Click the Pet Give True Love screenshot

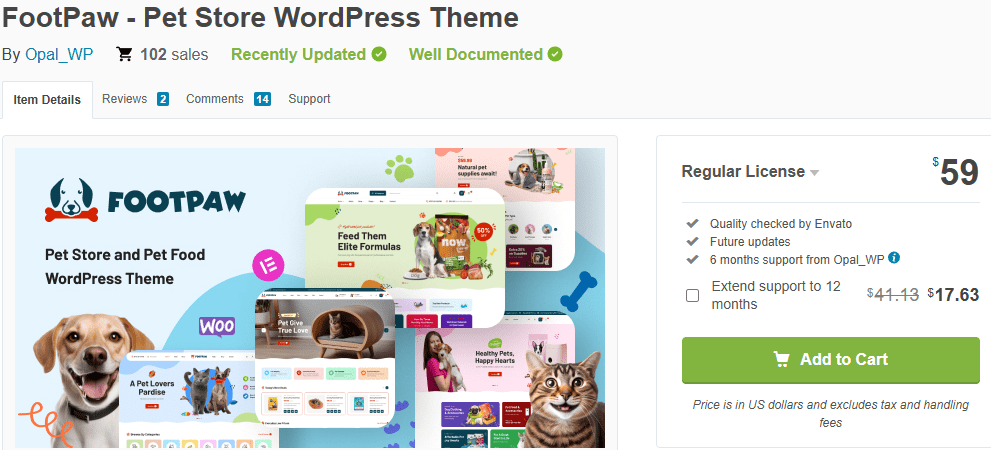325,357
